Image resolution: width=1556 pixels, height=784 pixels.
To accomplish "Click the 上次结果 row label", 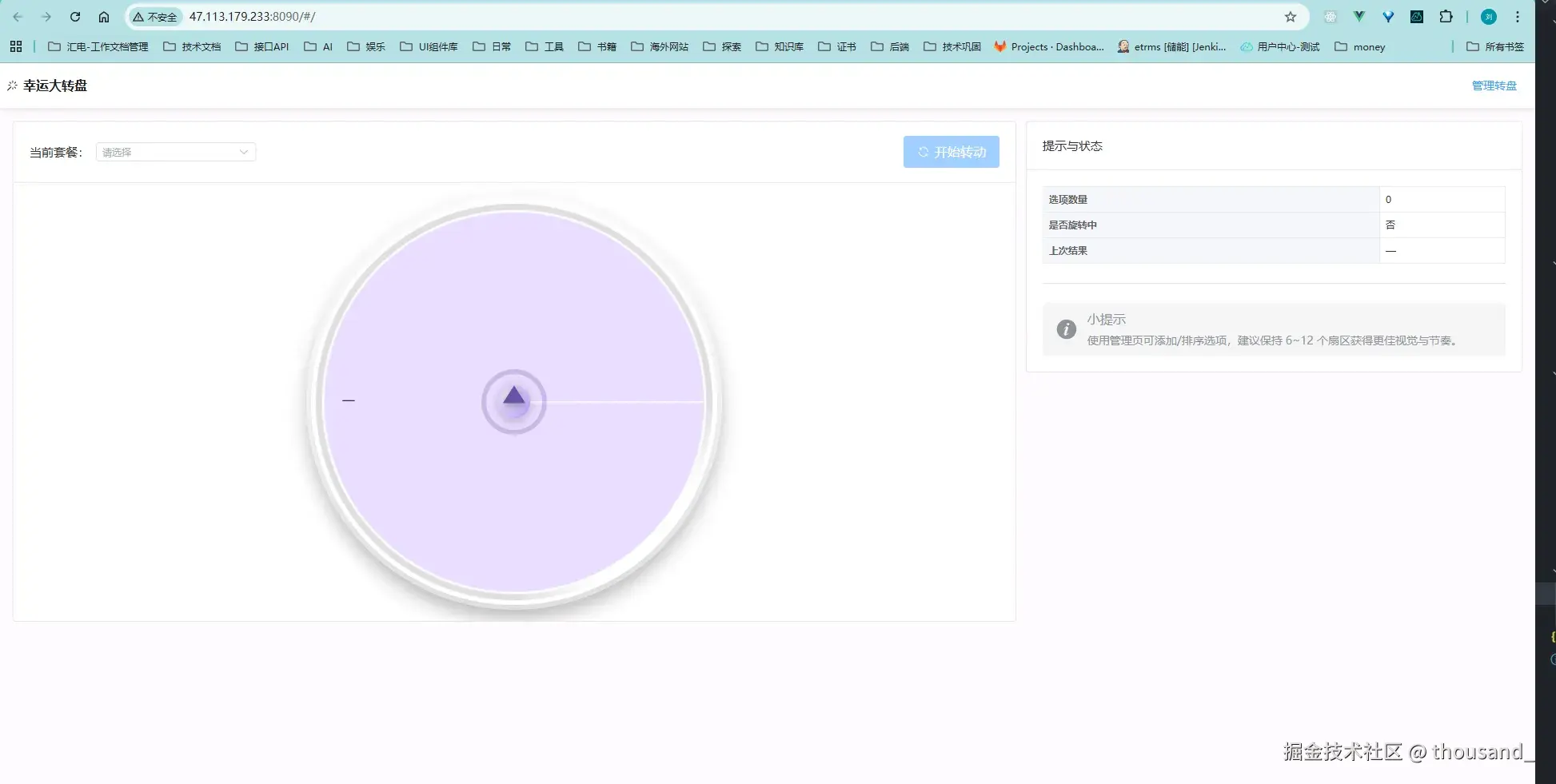I will pyautogui.click(x=1068, y=250).
